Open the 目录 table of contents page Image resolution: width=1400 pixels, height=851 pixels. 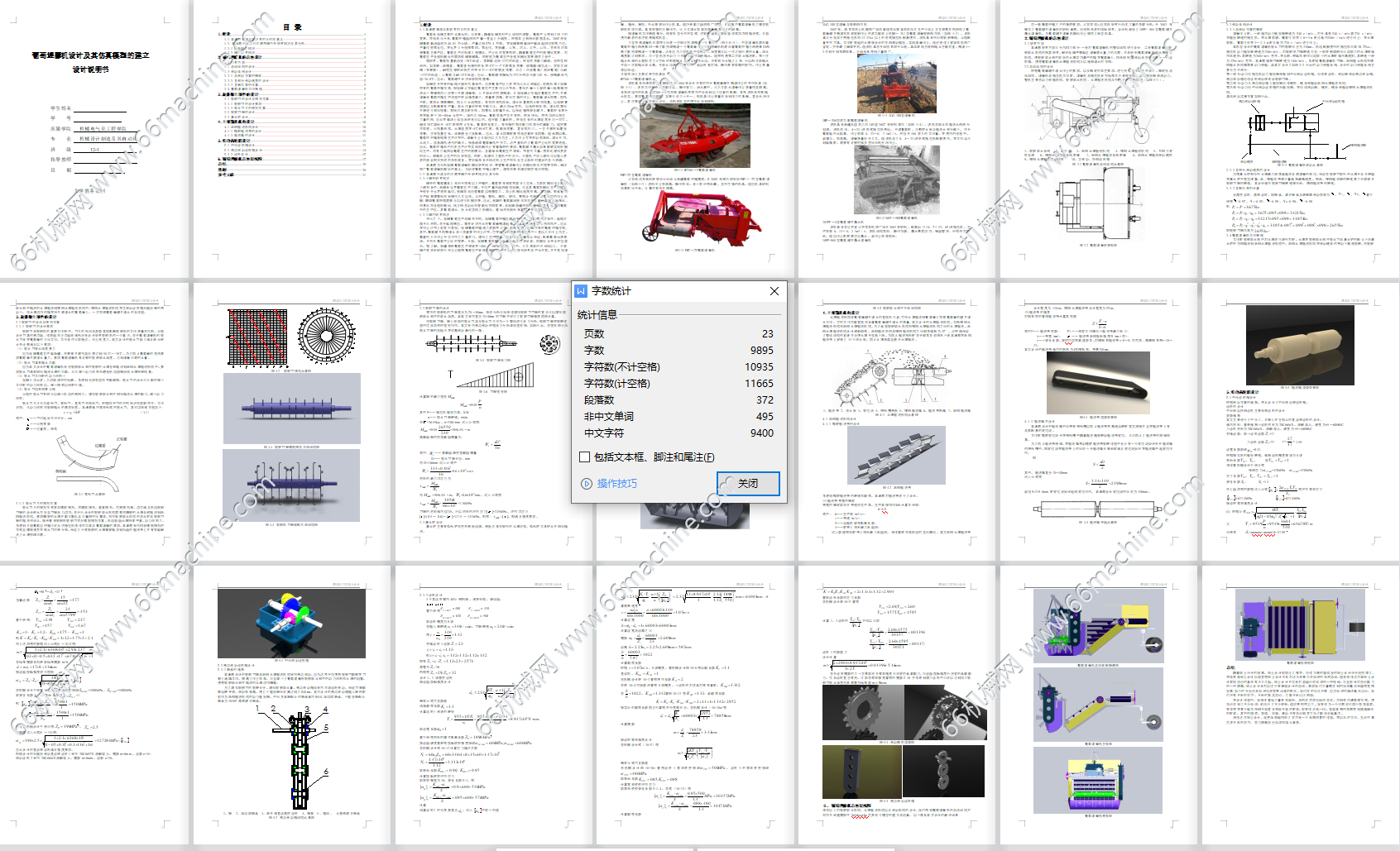[x=292, y=139]
